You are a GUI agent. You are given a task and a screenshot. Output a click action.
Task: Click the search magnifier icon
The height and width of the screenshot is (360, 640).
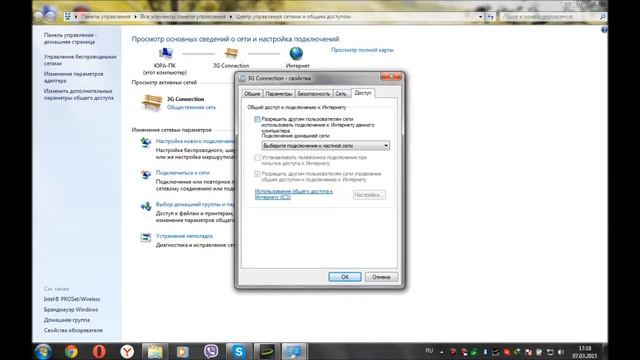[x=602, y=17]
